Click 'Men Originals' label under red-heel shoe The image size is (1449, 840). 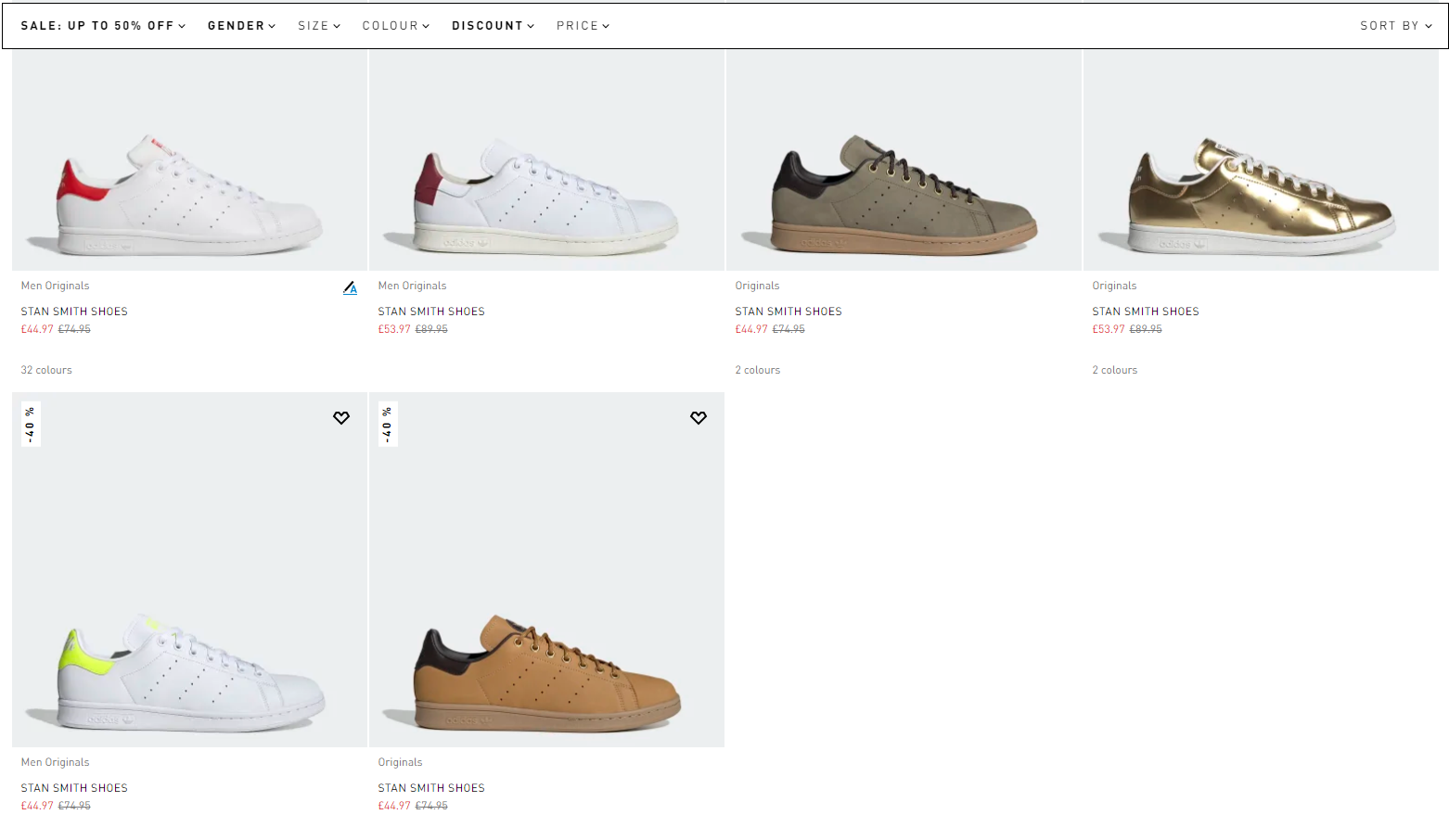(56, 286)
